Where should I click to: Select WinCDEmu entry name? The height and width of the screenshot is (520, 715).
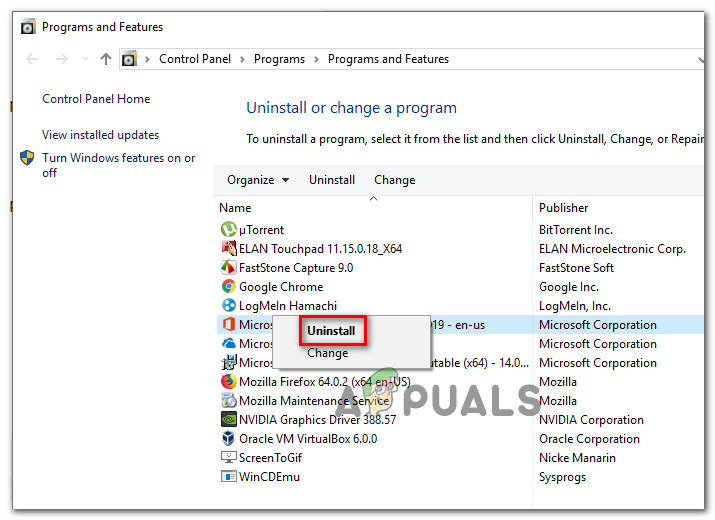[x=269, y=476]
